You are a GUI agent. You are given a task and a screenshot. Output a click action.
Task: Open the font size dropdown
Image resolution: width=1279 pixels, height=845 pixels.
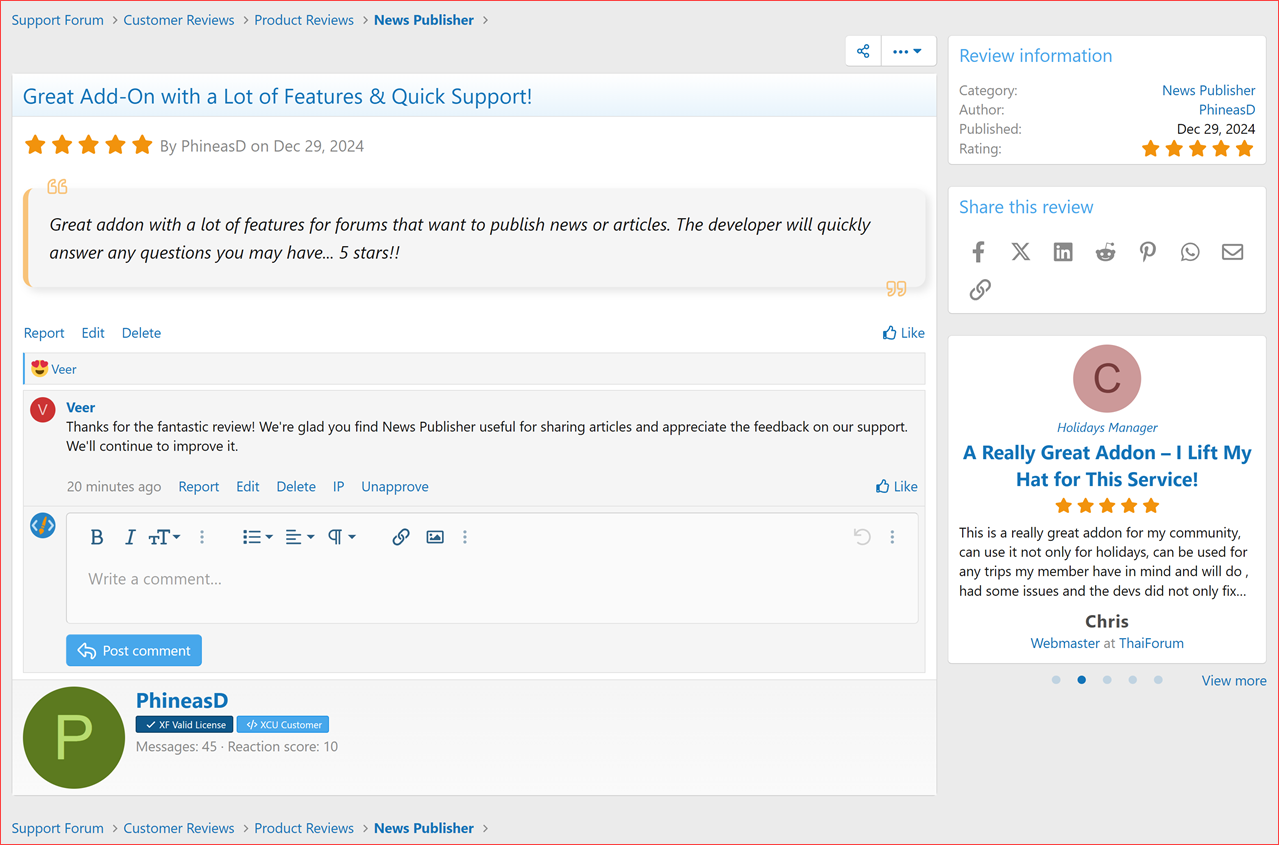click(163, 537)
